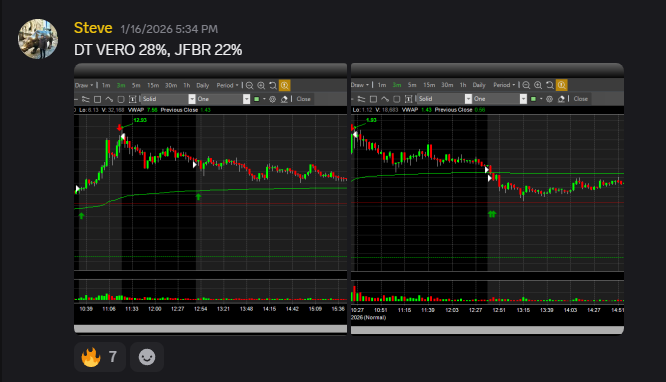Select 1h timeframe in left chart

(x=186, y=85)
